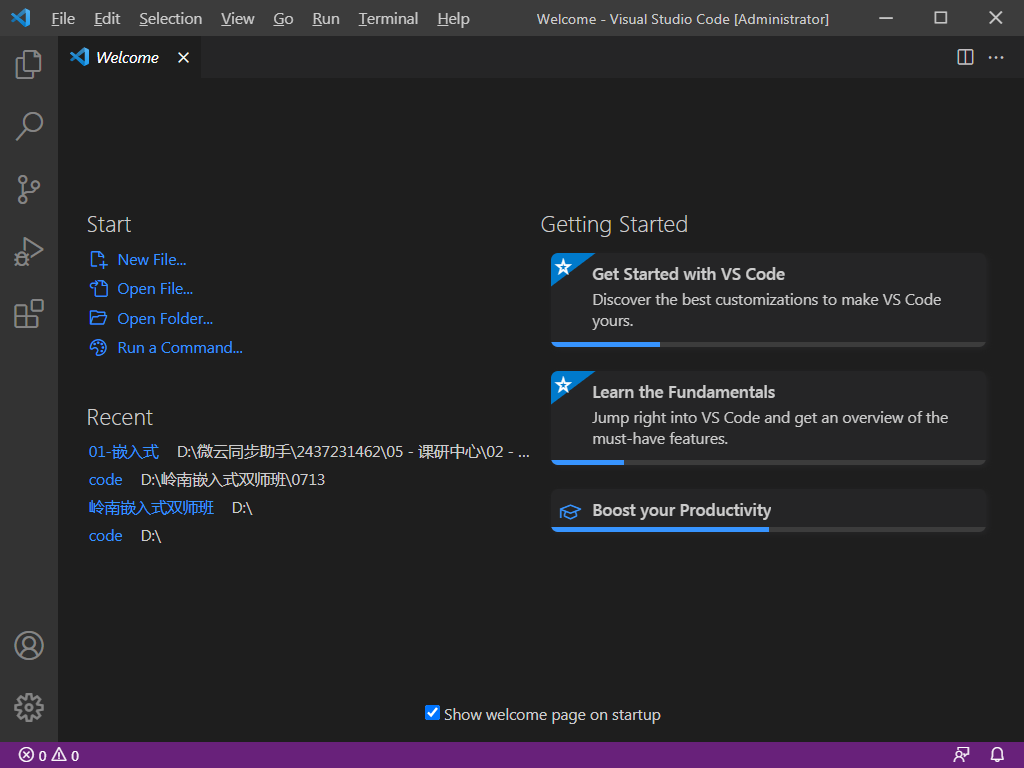
Task: Expand the Boost your Productivity walkthrough
Action: coord(768,511)
